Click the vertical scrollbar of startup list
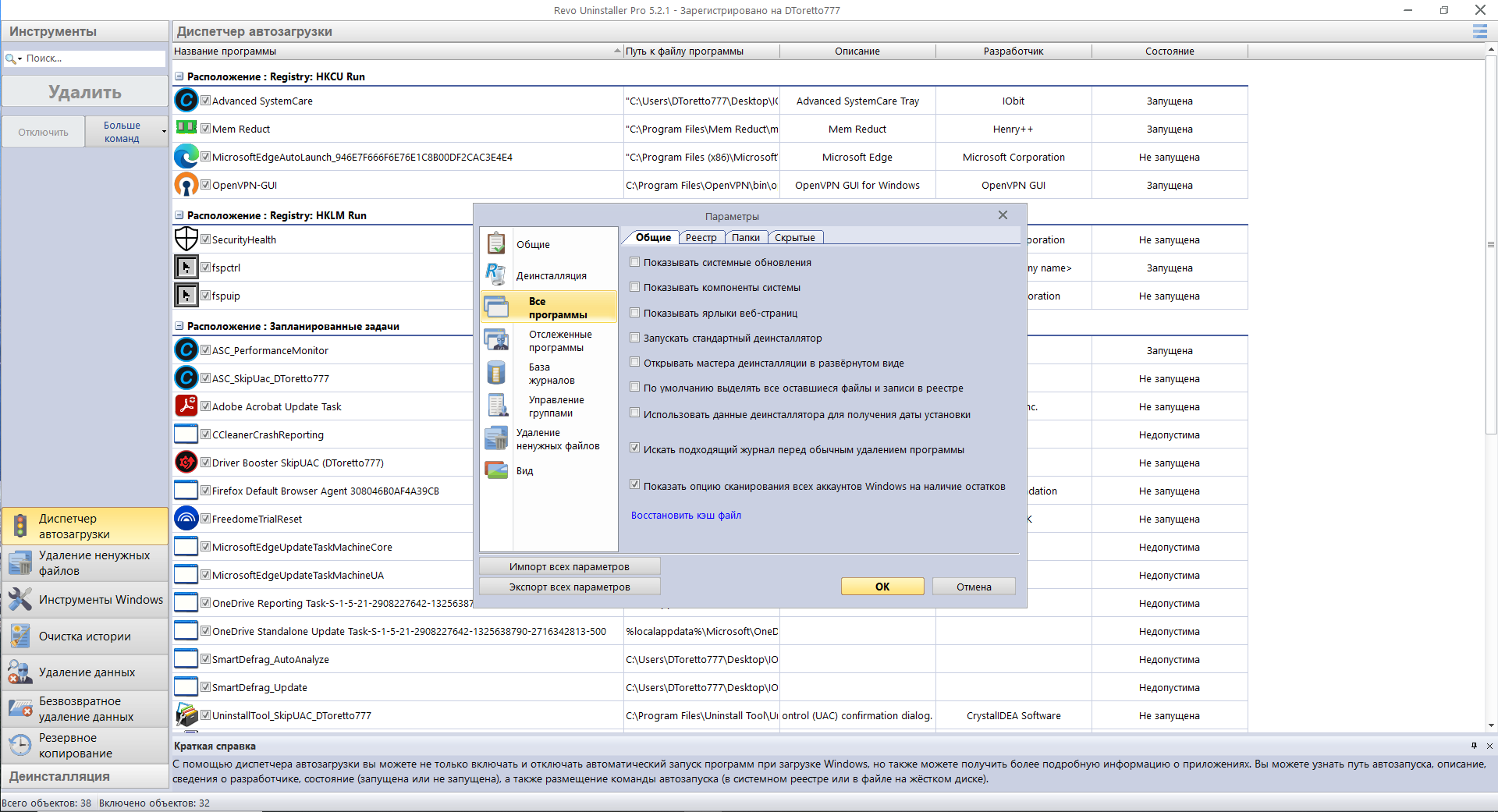This screenshot has width=1498, height=812. [x=1491, y=246]
